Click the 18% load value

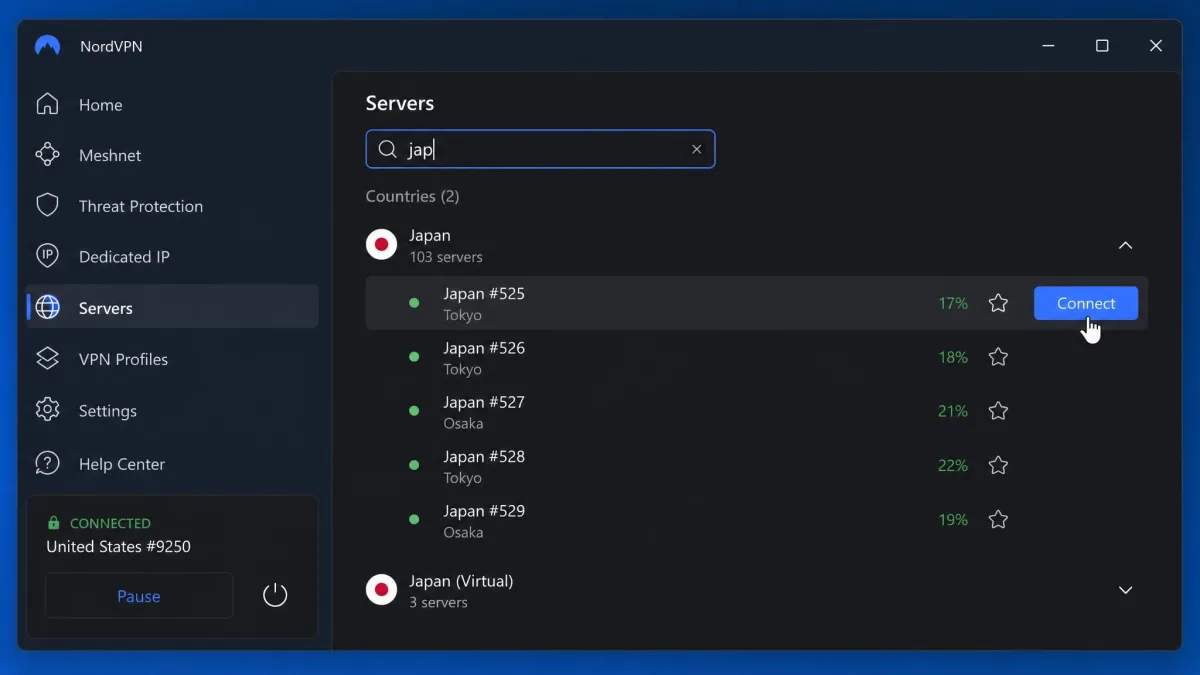coord(953,357)
